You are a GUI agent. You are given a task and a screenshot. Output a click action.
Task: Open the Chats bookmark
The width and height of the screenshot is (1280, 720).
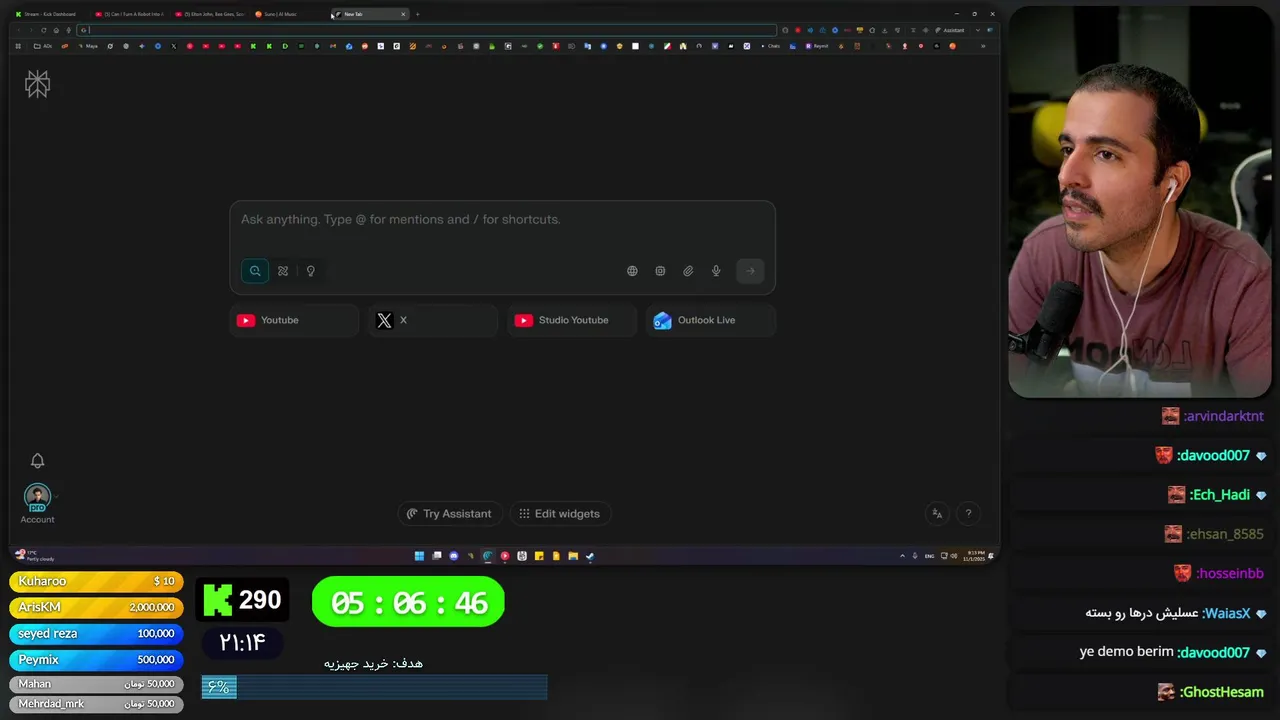(x=771, y=46)
